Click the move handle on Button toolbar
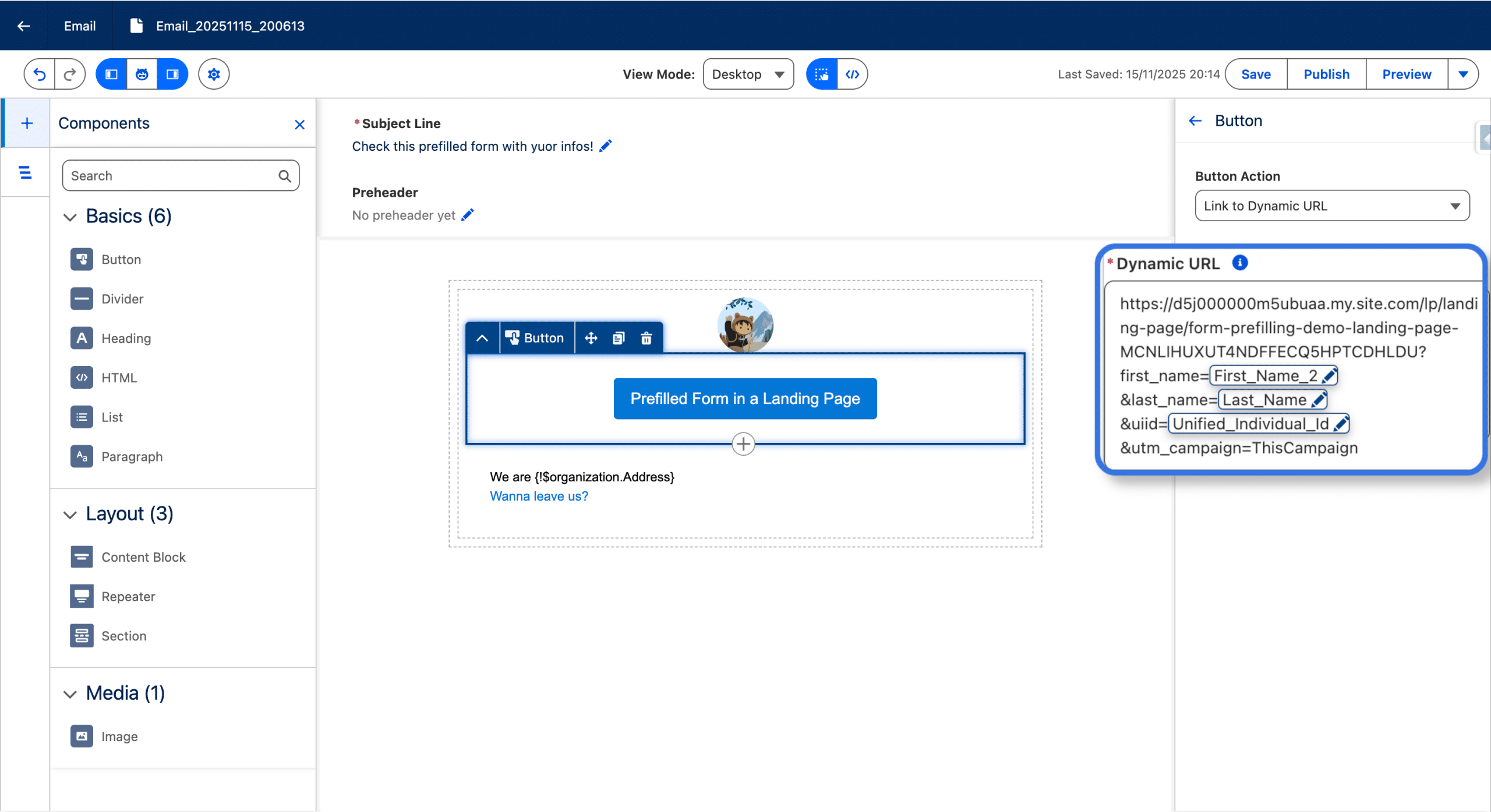The width and height of the screenshot is (1491, 812). click(591, 338)
